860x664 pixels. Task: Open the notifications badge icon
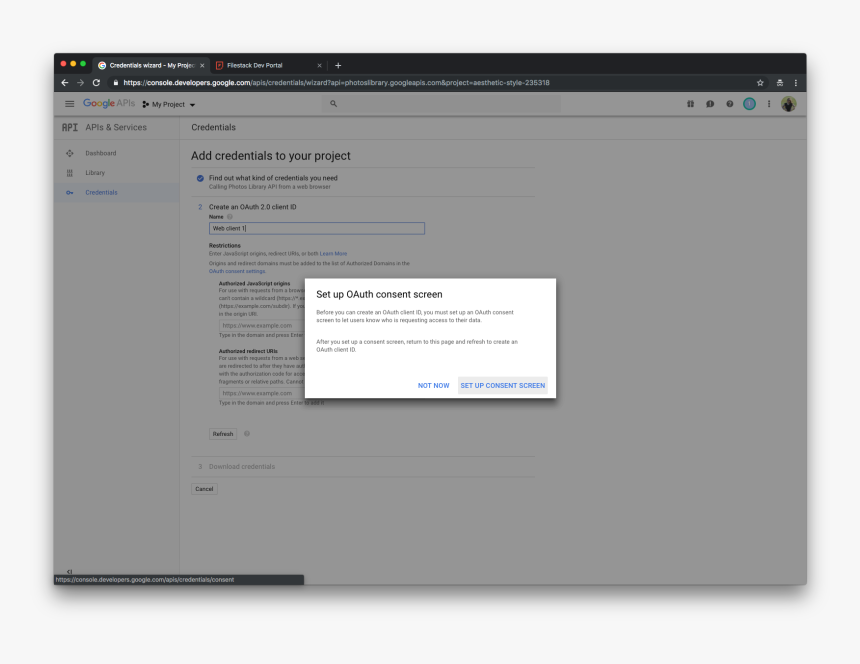749,104
